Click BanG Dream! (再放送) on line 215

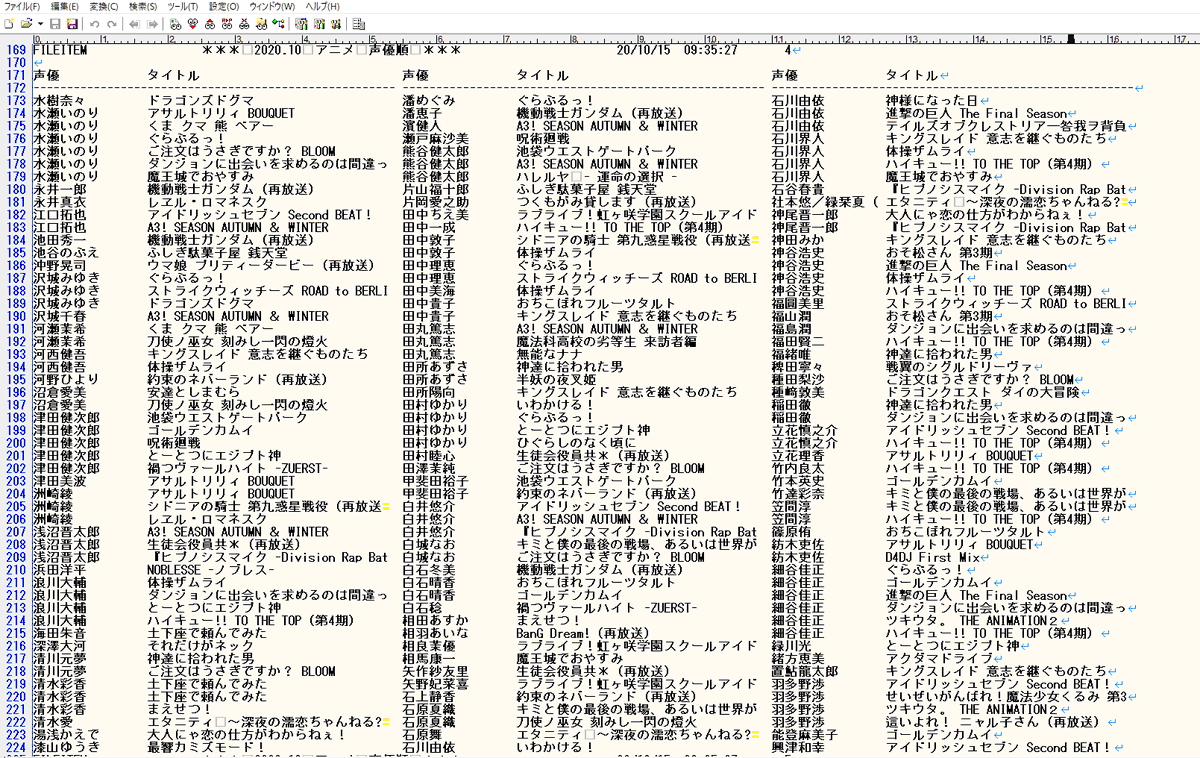[583, 632]
